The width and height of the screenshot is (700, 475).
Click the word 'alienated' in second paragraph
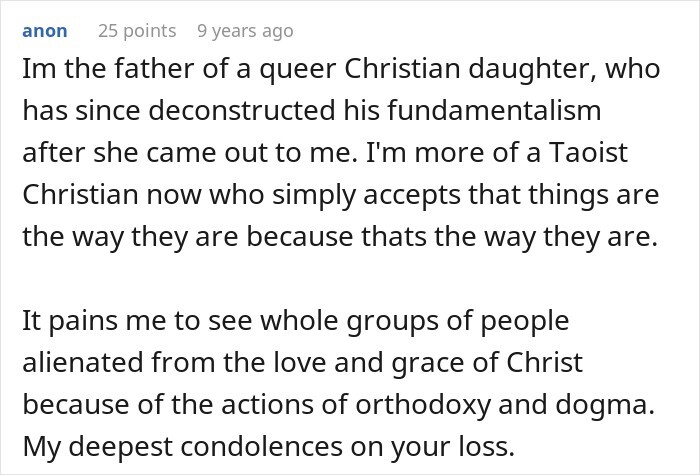83,362
